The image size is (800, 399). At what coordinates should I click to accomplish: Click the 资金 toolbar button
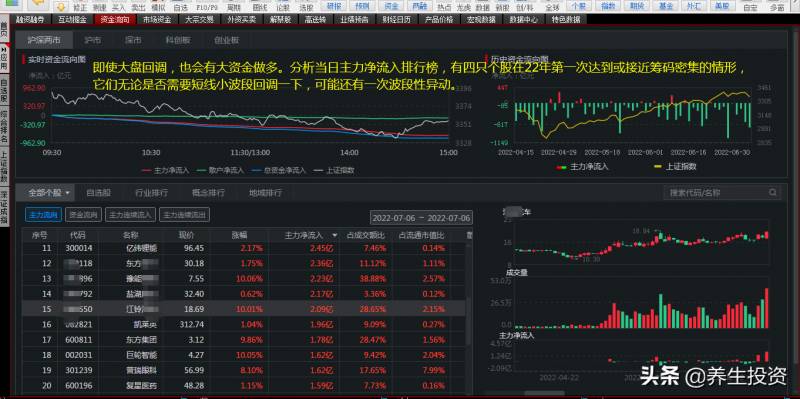[391, 7]
